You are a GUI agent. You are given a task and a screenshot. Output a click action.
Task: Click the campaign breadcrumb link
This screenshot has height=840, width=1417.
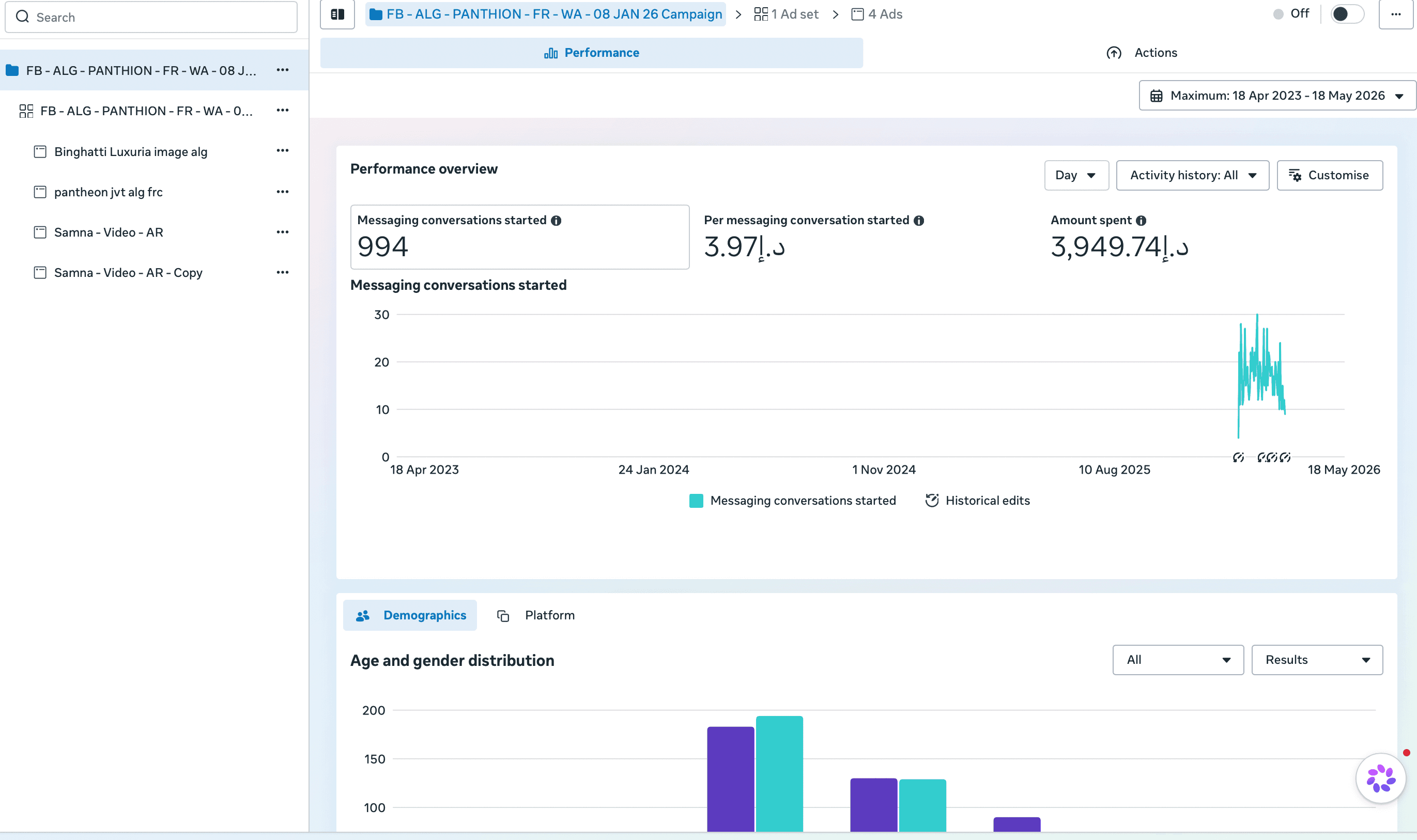[x=546, y=14]
